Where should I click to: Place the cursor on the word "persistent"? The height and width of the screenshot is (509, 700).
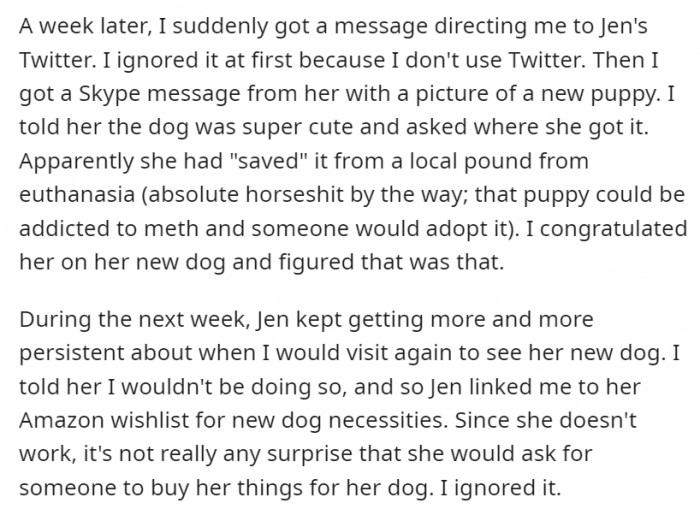pyautogui.click(x=72, y=353)
